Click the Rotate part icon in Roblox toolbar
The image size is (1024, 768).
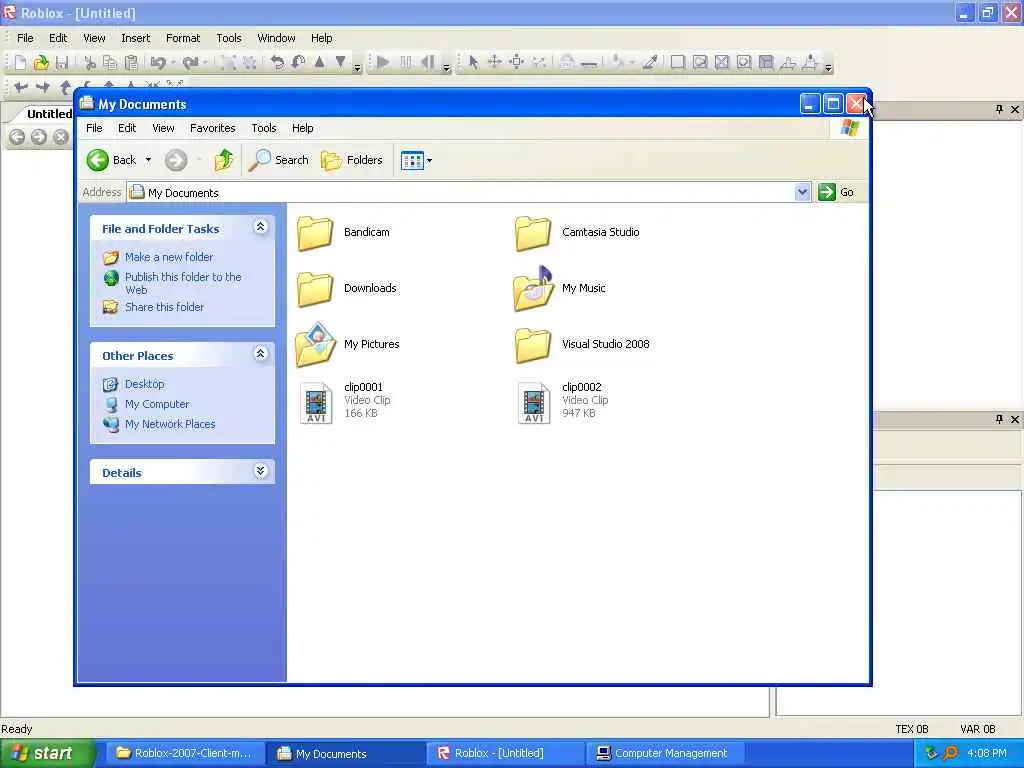277,63
